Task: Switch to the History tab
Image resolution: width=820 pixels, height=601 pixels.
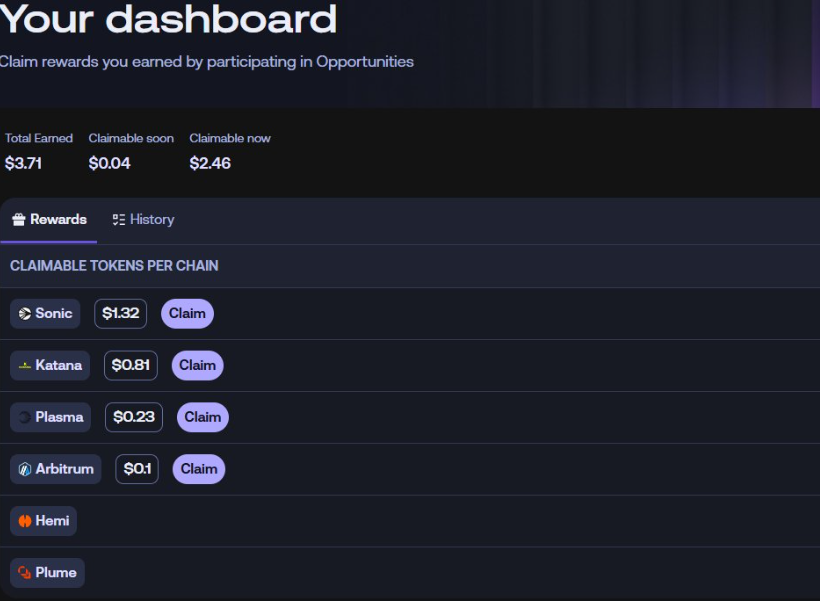Action: click(x=143, y=220)
